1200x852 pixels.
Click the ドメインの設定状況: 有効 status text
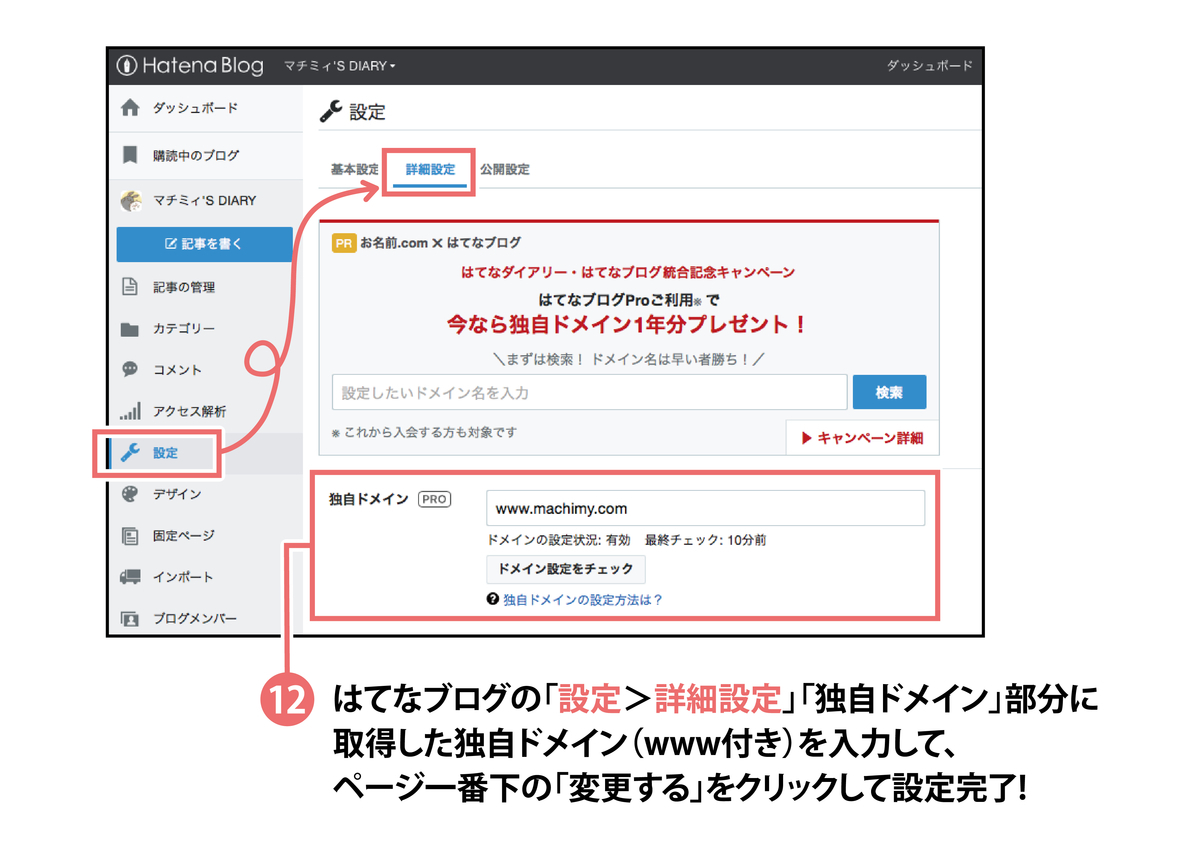[x=558, y=540]
